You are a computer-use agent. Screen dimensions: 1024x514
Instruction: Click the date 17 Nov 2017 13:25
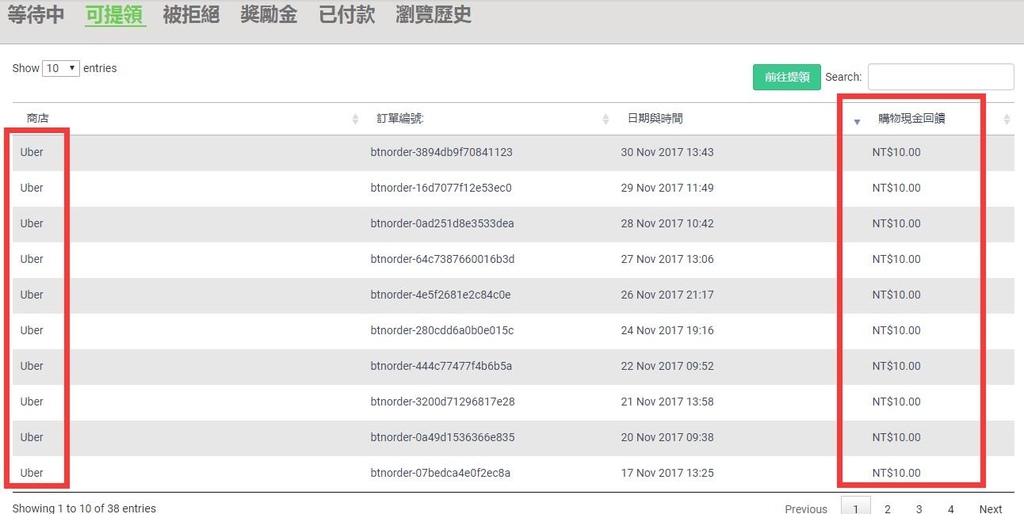(667, 473)
